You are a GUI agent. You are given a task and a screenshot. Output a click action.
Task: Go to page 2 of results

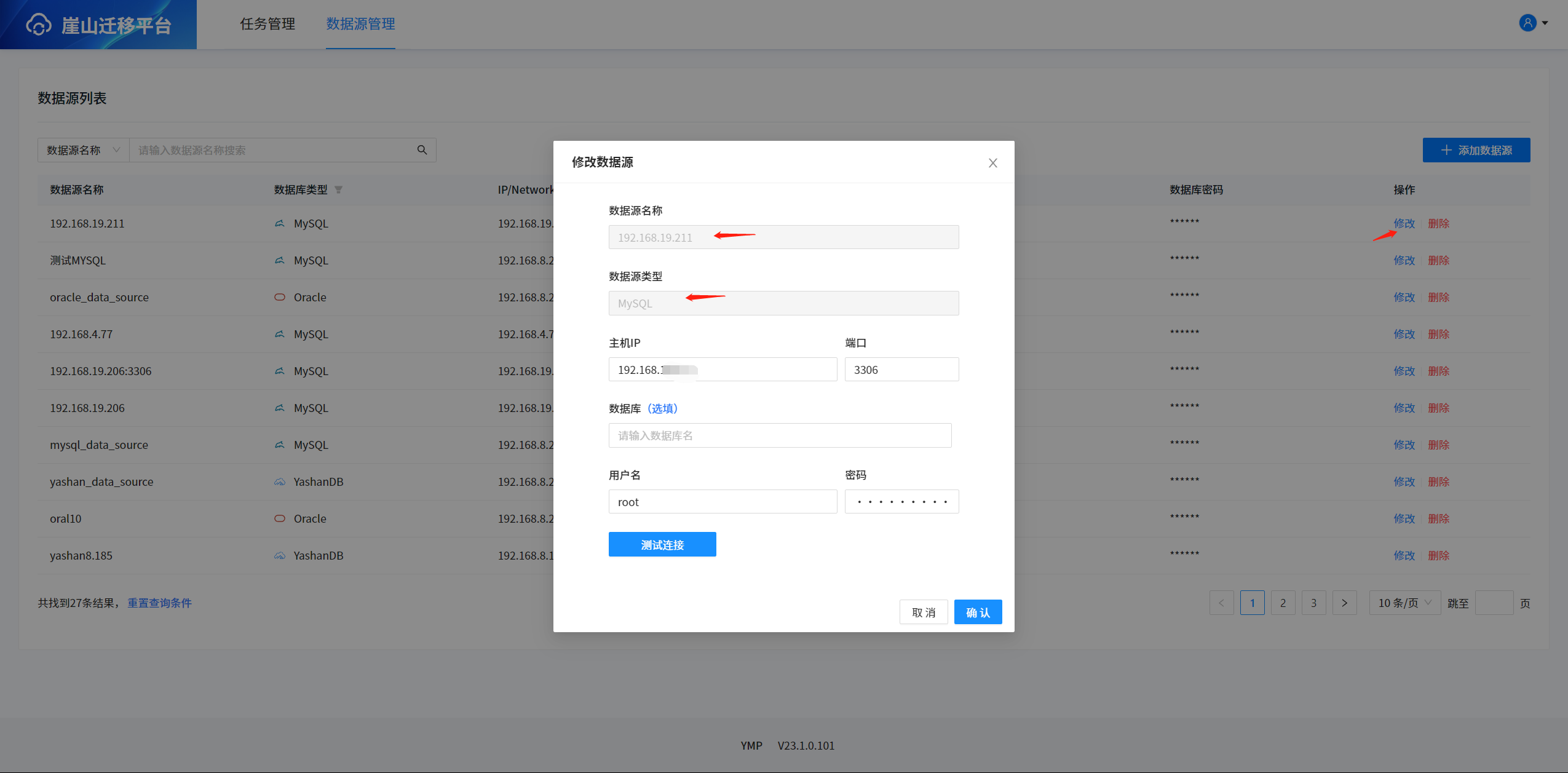click(x=1283, y=603)
